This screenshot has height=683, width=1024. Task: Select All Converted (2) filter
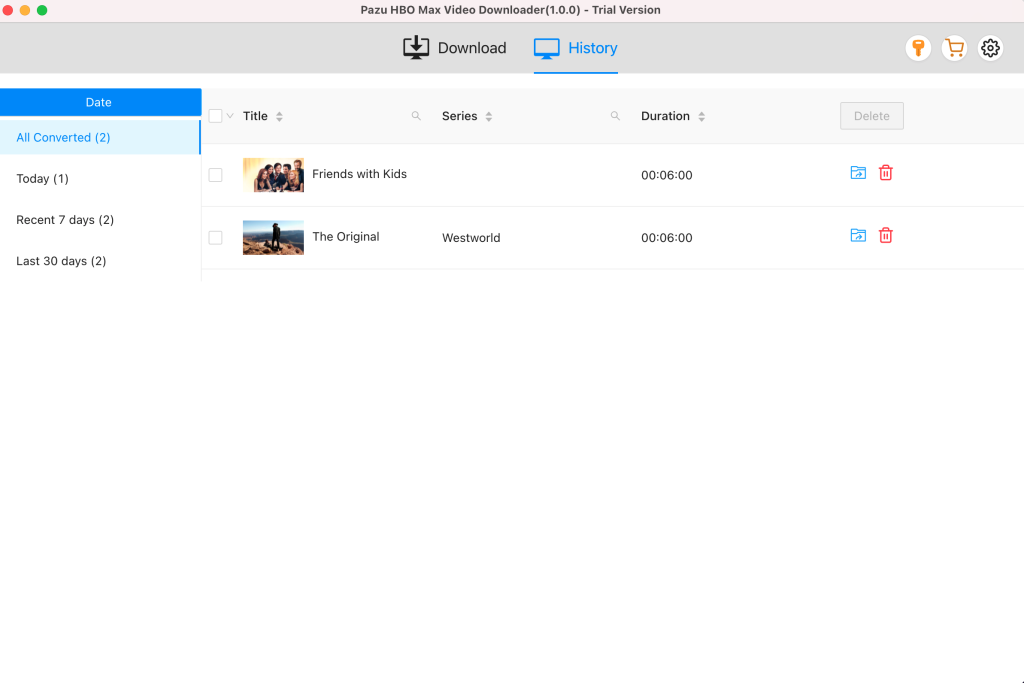tap(100, 137)
